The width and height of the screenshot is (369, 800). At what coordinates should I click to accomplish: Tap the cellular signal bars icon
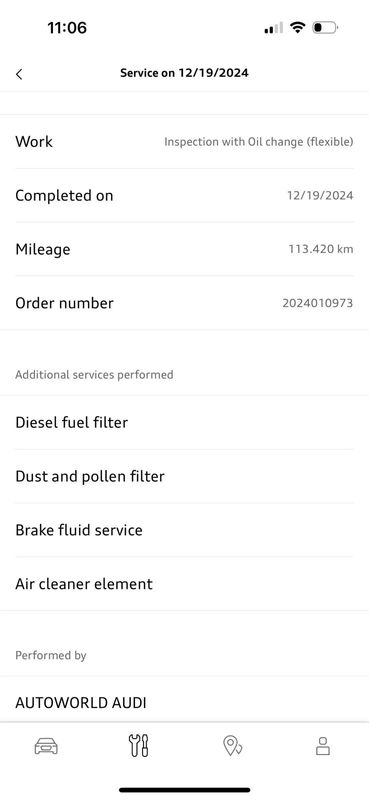click(x=274, y=28)
